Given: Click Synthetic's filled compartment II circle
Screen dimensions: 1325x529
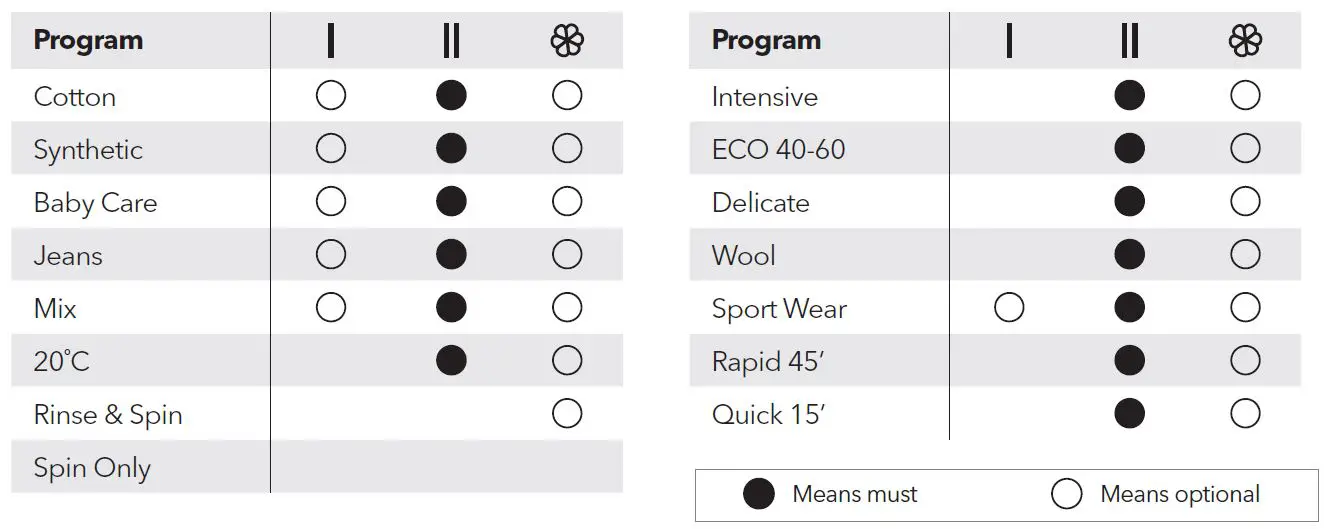Looking at the screenshot, I should click(451, 149).
